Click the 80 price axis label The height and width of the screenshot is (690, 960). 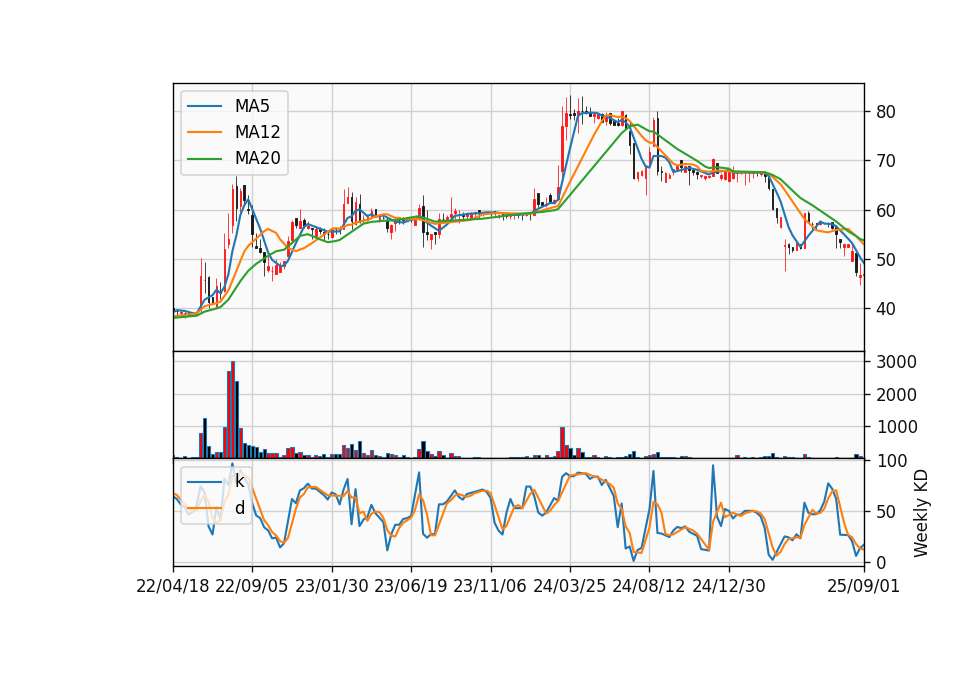pyautogui.click(x=885, y=112)
